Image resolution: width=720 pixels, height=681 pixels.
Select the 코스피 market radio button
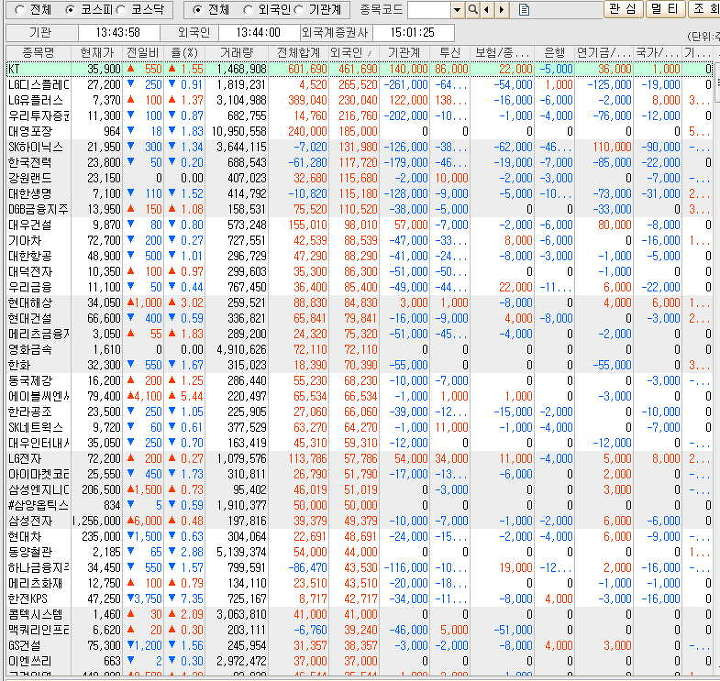[70, 10]
